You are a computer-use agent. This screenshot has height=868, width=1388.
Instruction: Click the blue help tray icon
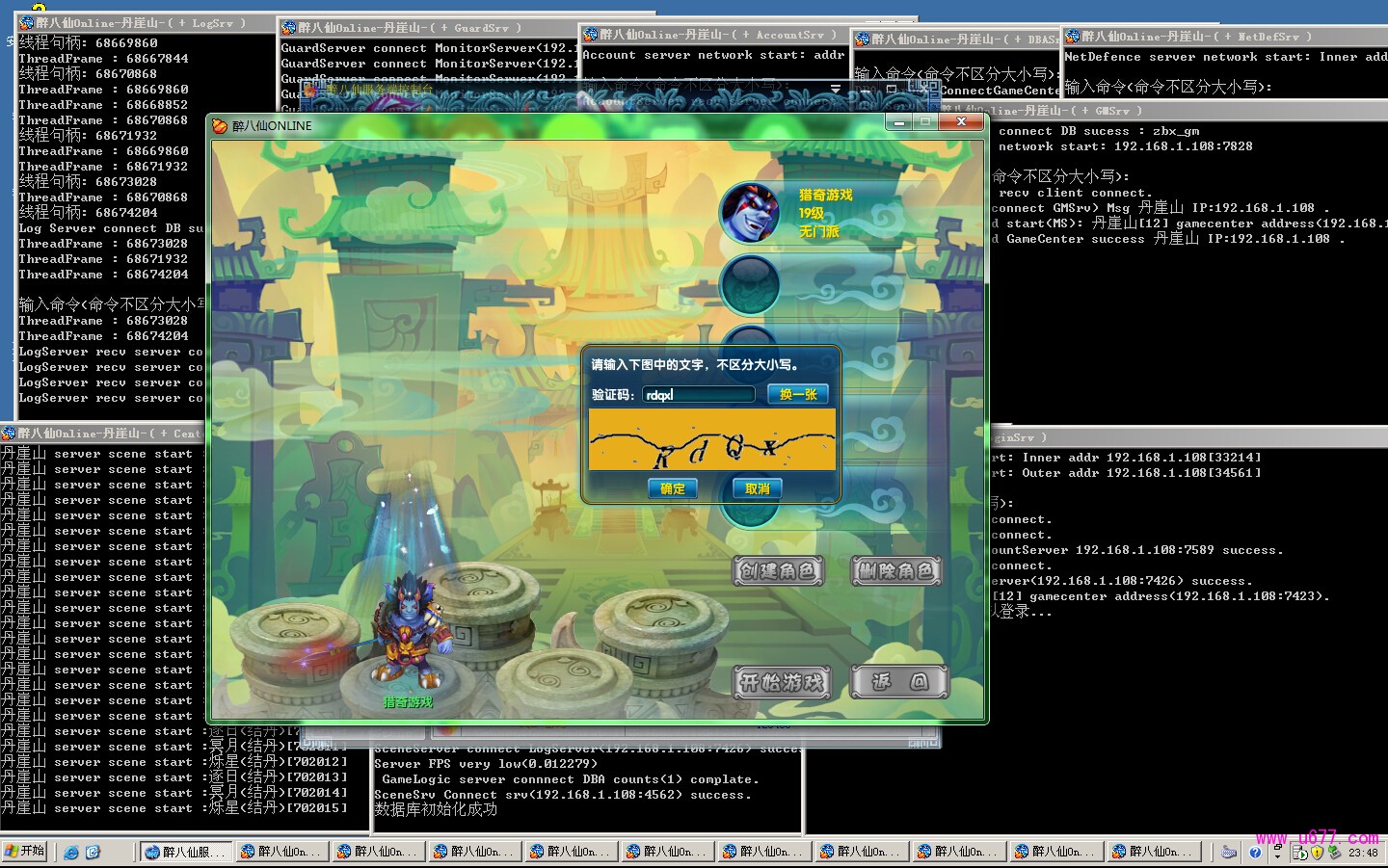point(1255,852)
